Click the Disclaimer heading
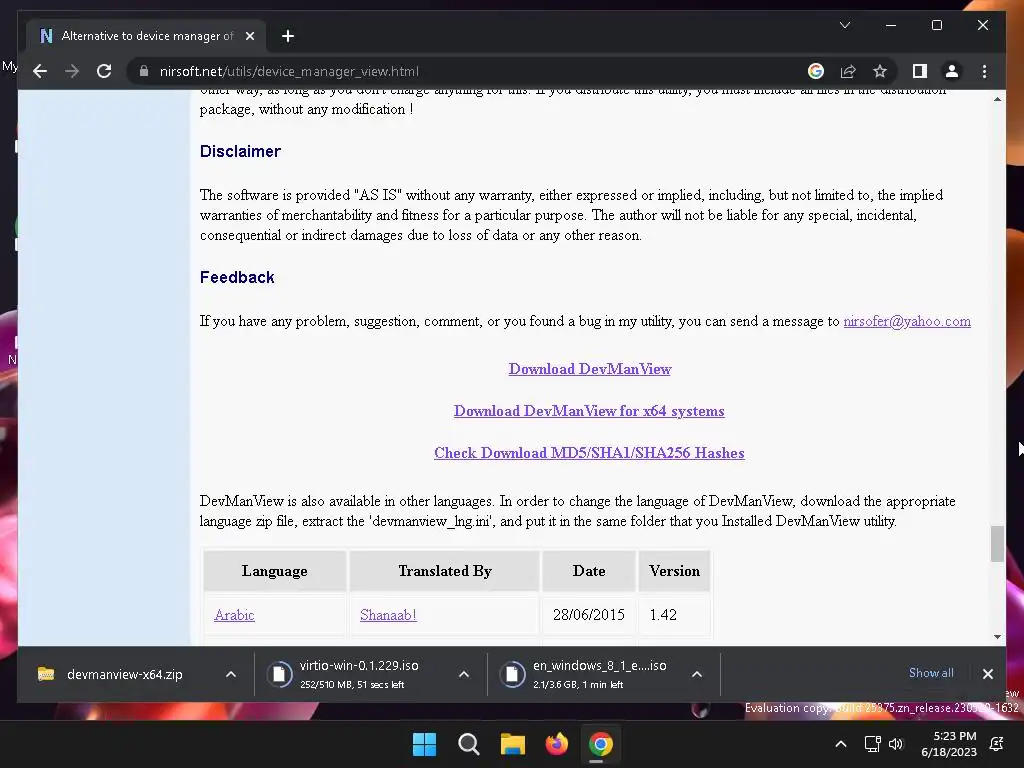 240,152
